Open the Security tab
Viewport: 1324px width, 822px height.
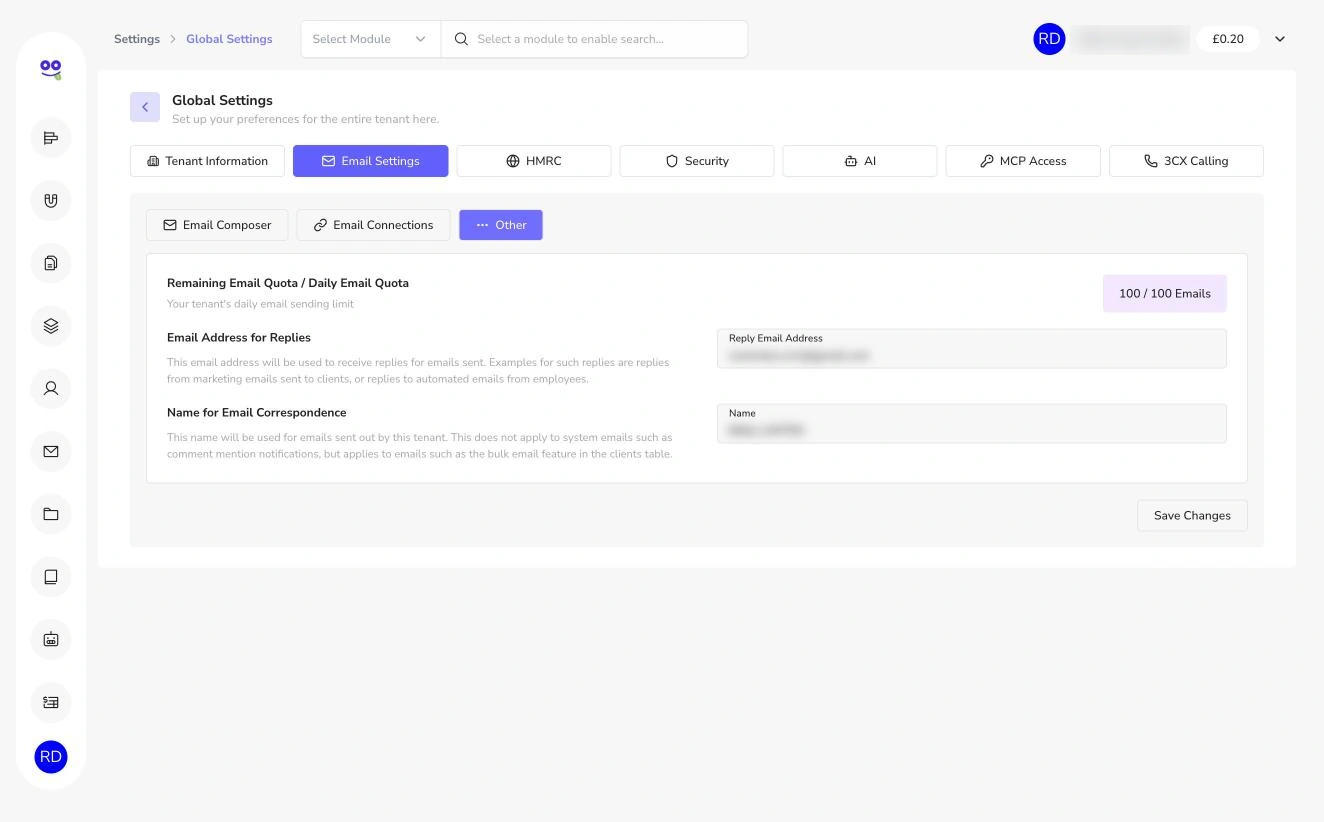click(697, 161)
